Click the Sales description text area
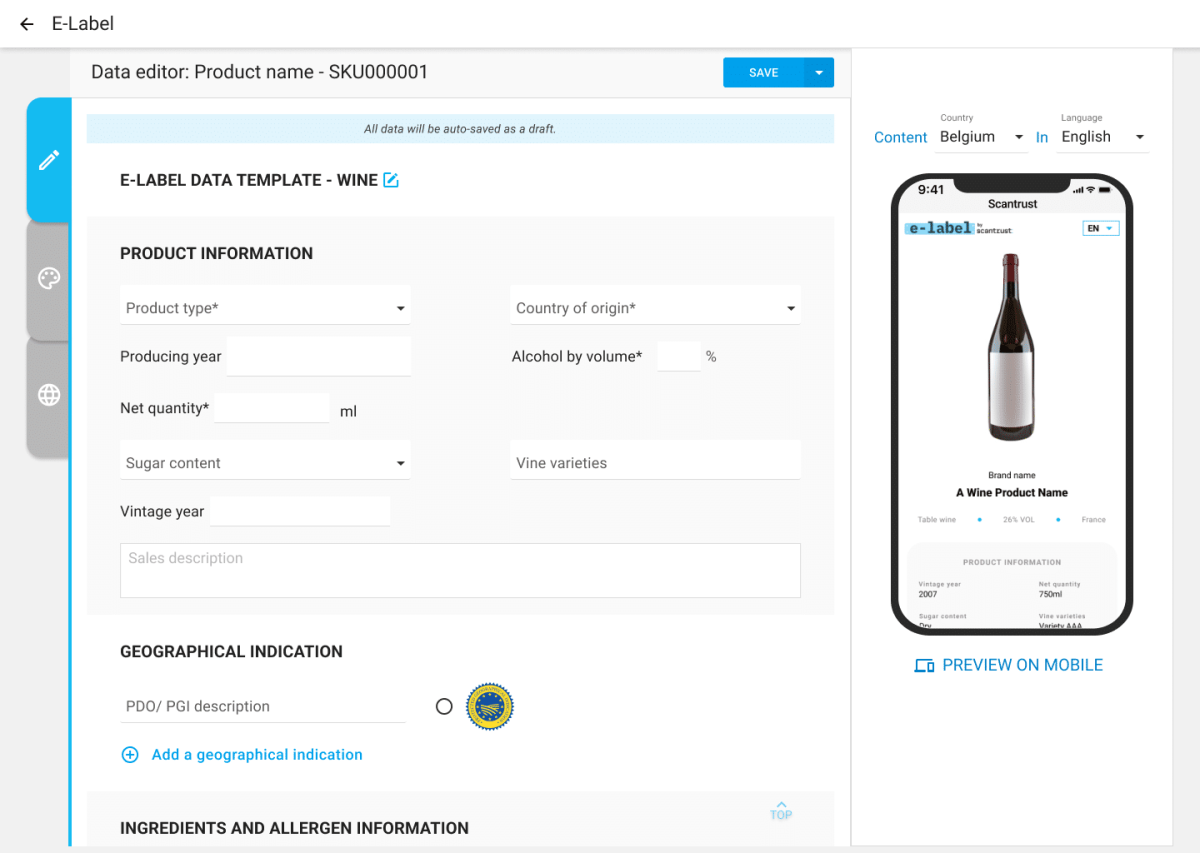The height and width of the screenshot is (853, 1200). [x=460, y=570]
